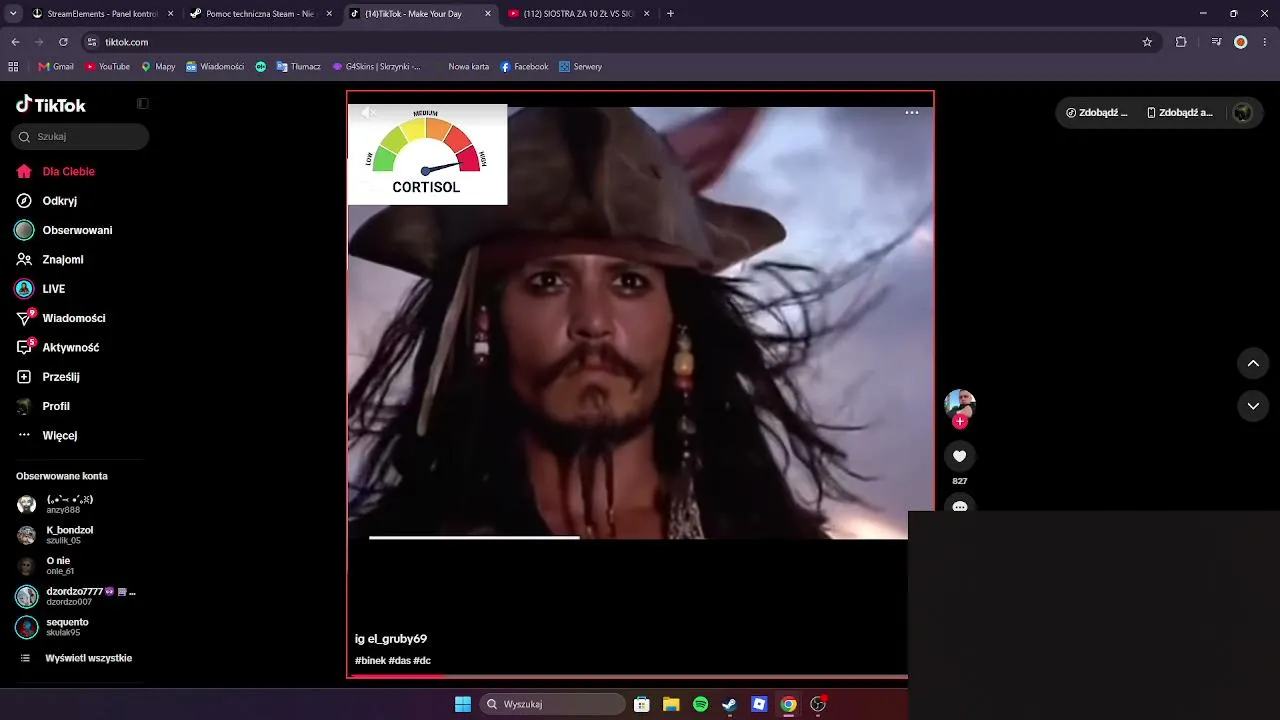Open the Tłumacz bookmark

tap(298, 67)
